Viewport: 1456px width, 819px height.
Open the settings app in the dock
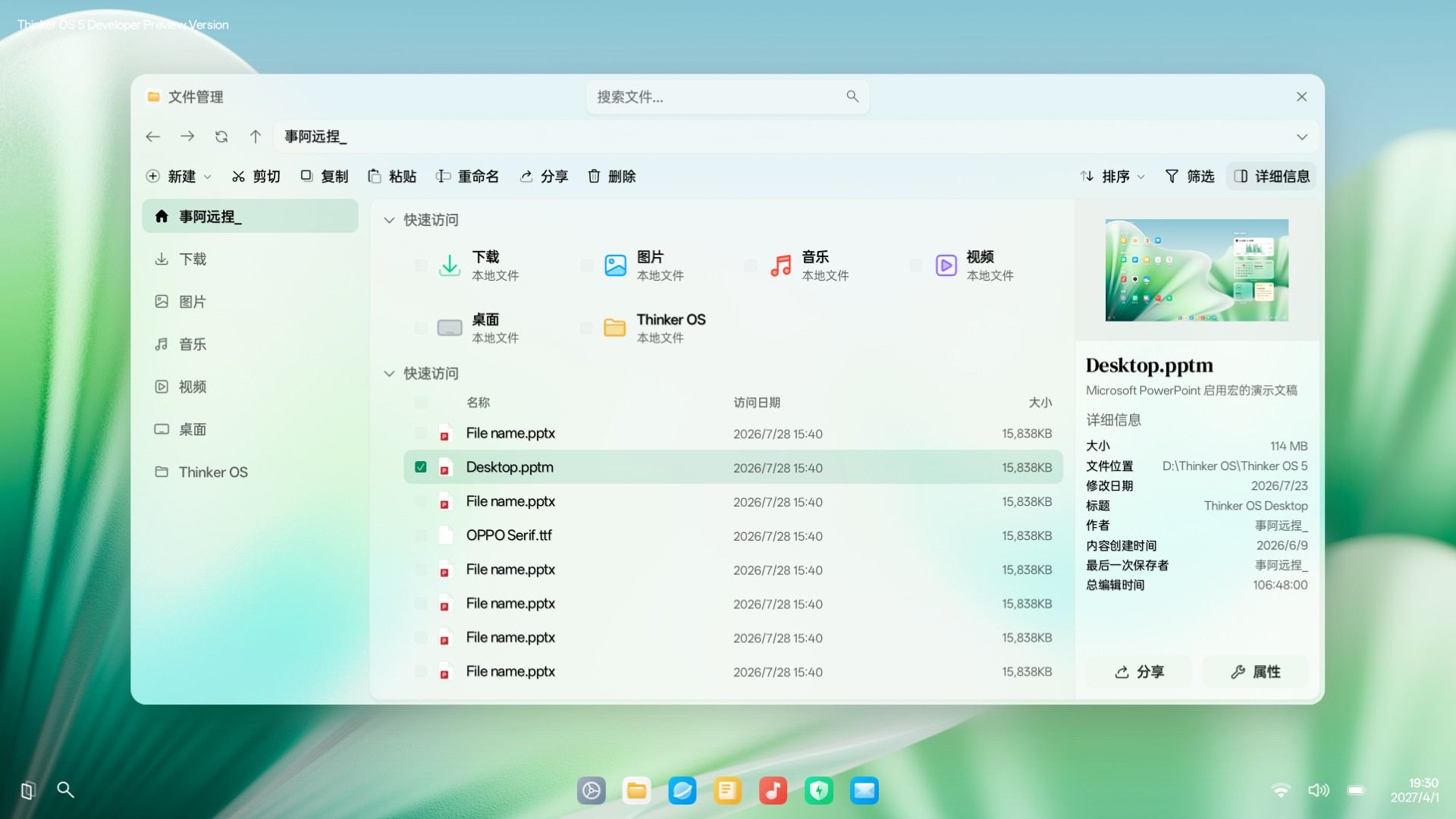(x=591, y=791)
